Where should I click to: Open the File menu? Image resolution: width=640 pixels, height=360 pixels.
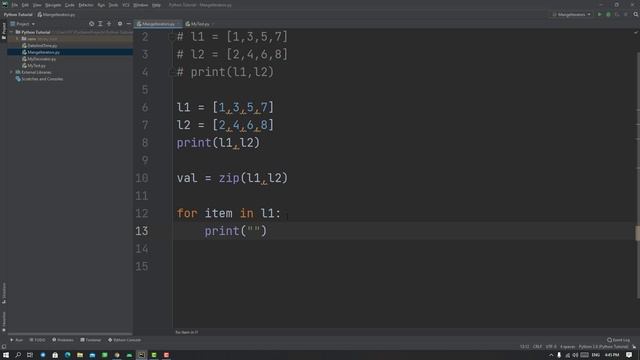pyautogui.click(x=15, y=5)
